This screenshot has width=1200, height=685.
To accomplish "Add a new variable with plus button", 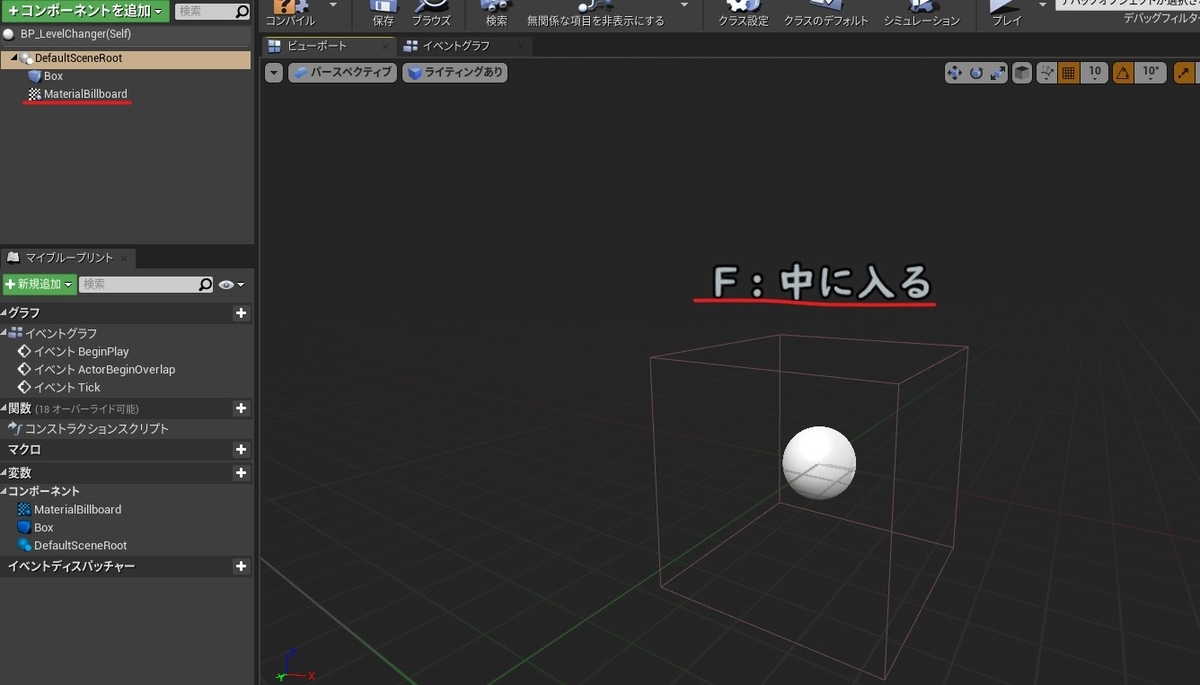I will point(240,473).
